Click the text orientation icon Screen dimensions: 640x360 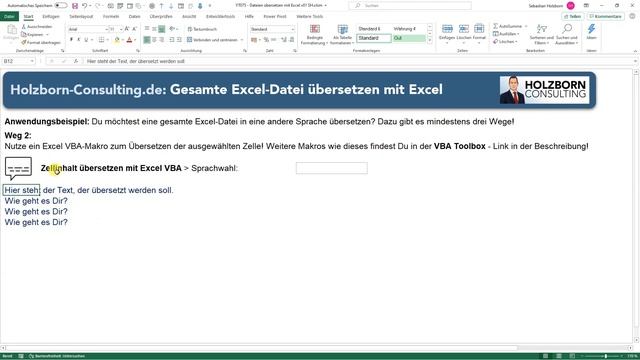coord(173,29)
